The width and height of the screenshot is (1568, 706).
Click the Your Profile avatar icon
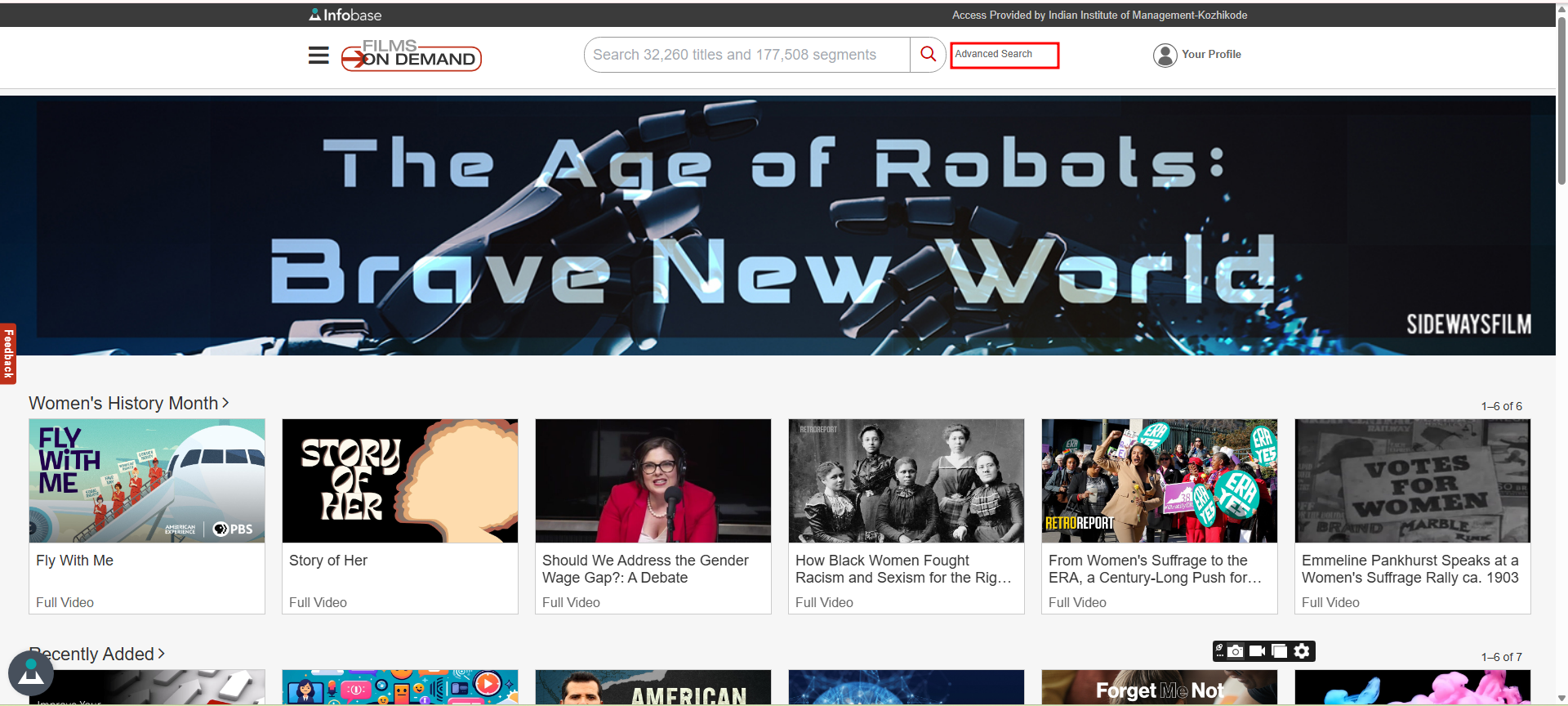coord(1165,55)
